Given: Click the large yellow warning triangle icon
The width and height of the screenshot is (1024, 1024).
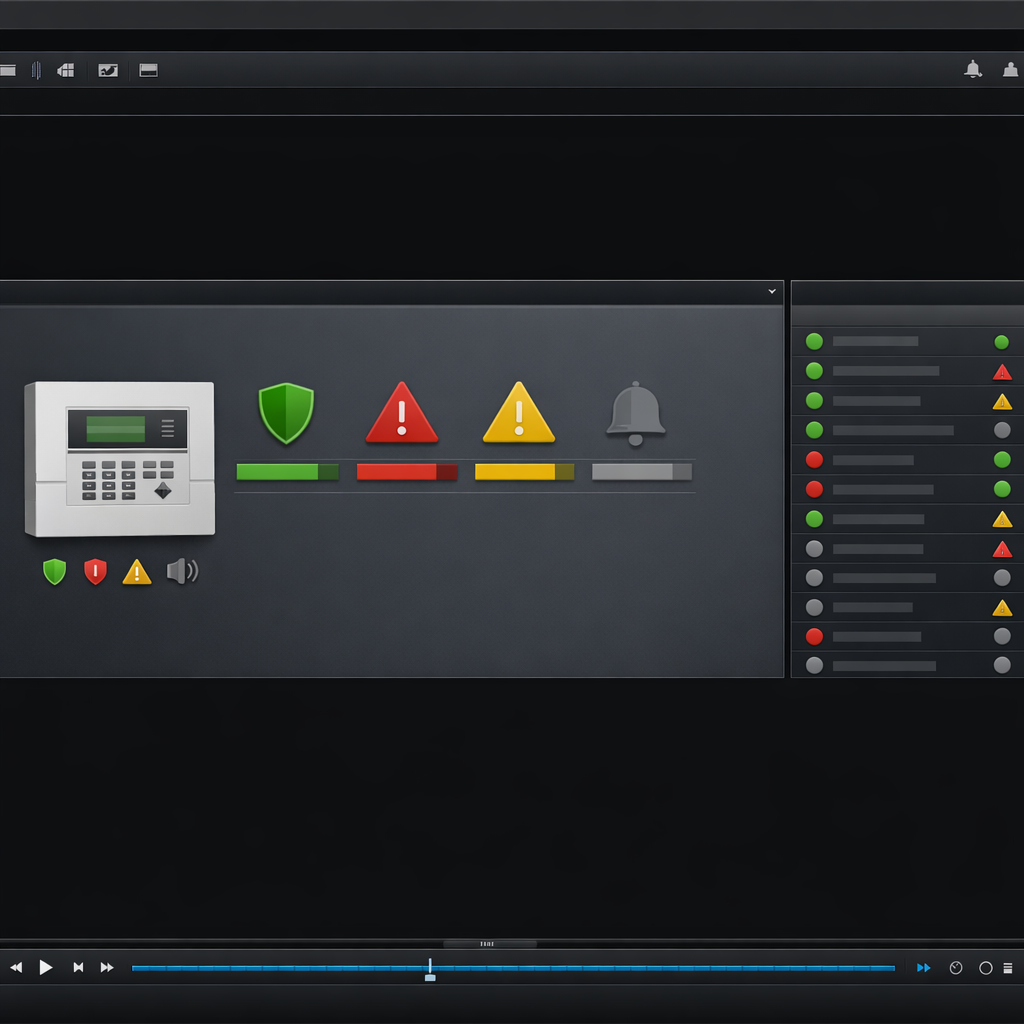Looking at the screenshot, I should coord(519,413).
